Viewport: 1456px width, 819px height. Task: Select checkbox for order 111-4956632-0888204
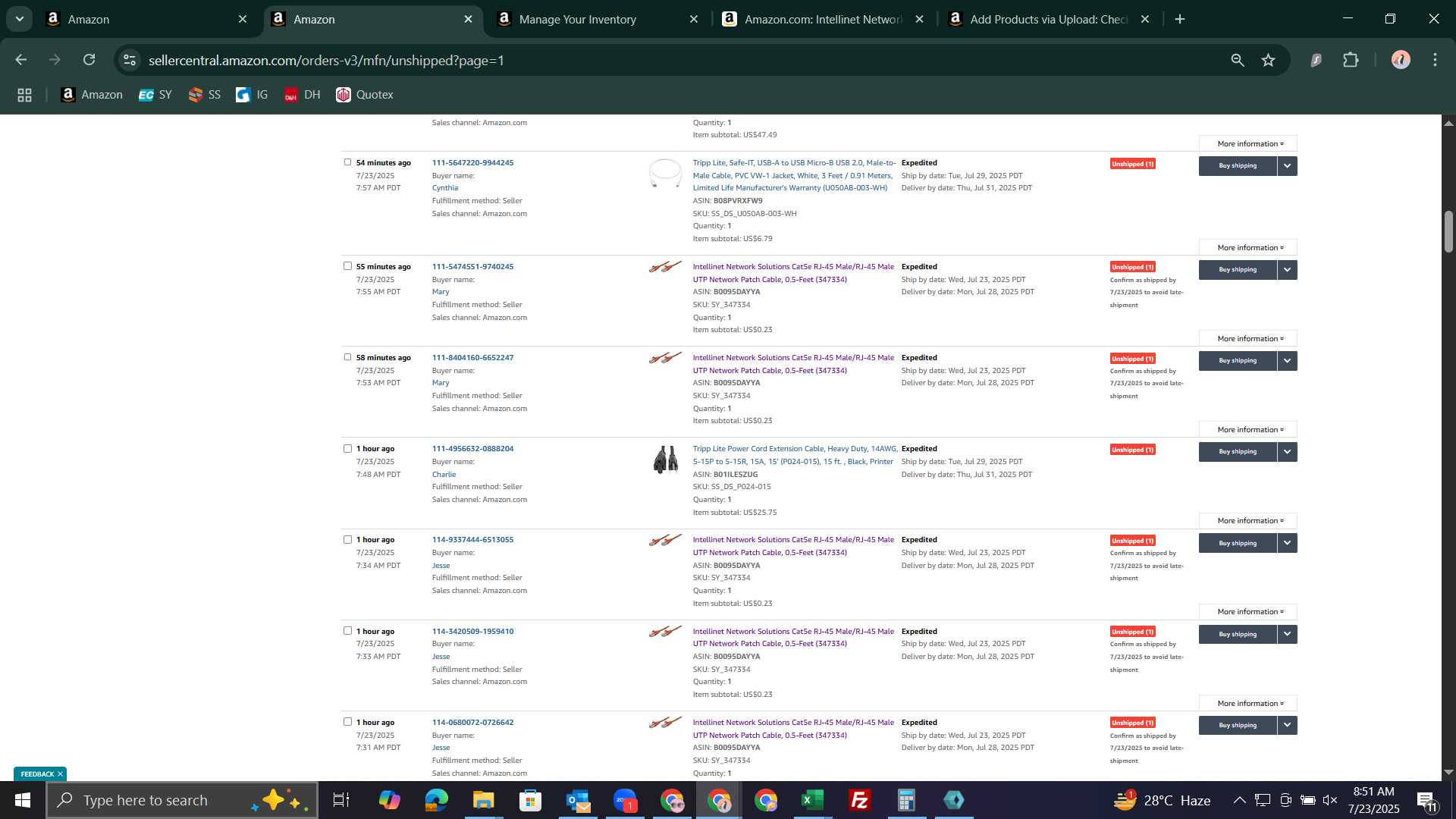click(347, 448)
